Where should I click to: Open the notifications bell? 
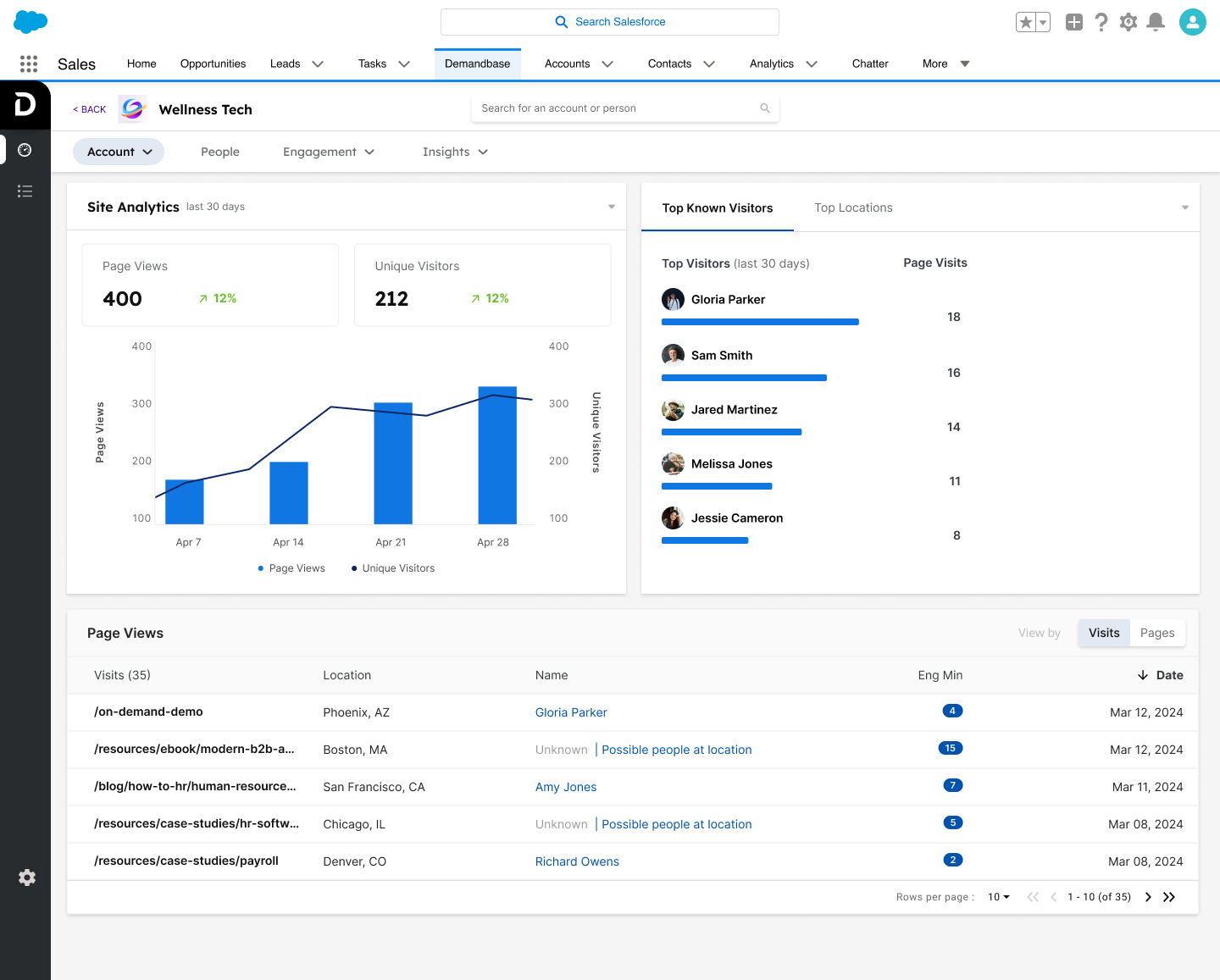[x=1155, y=22]
